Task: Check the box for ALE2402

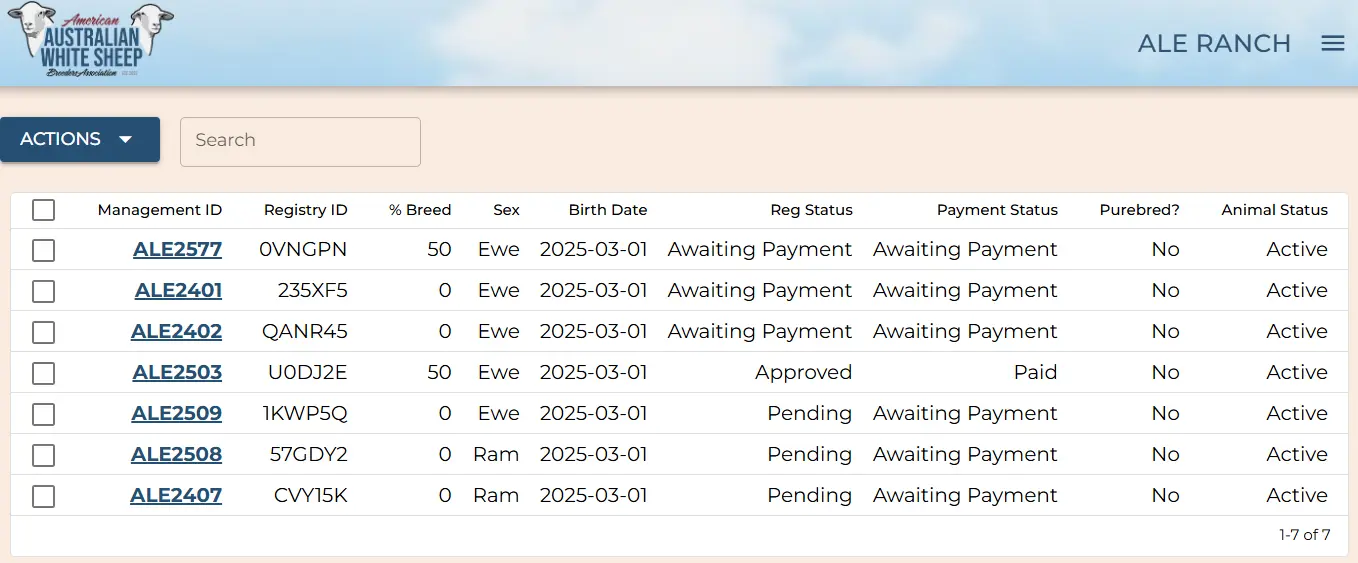Action: (x=43, y=332)
